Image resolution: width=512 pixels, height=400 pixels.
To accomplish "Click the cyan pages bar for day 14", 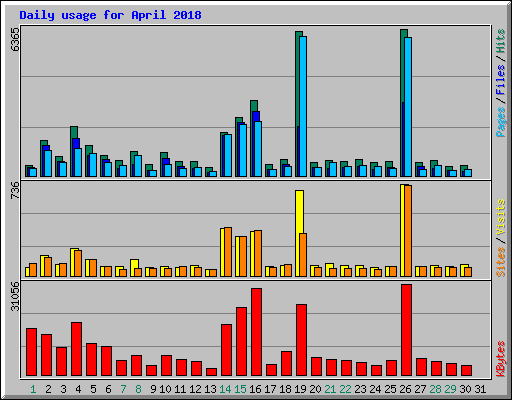I will [228, 155].
